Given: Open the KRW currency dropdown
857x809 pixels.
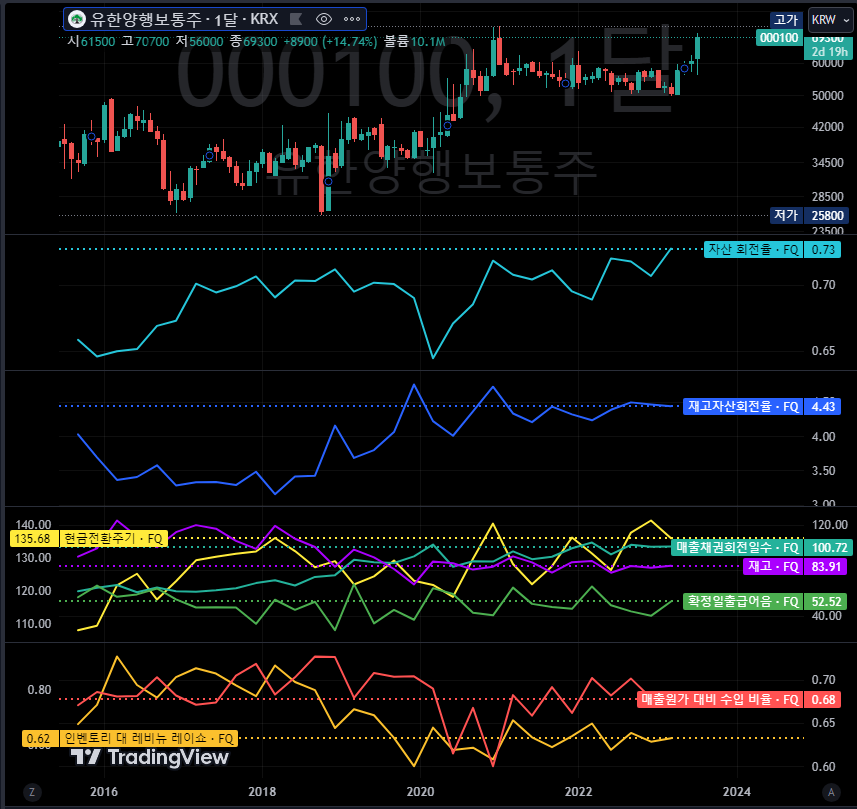Looking at the screenshot, I should [x=830, y=20].
